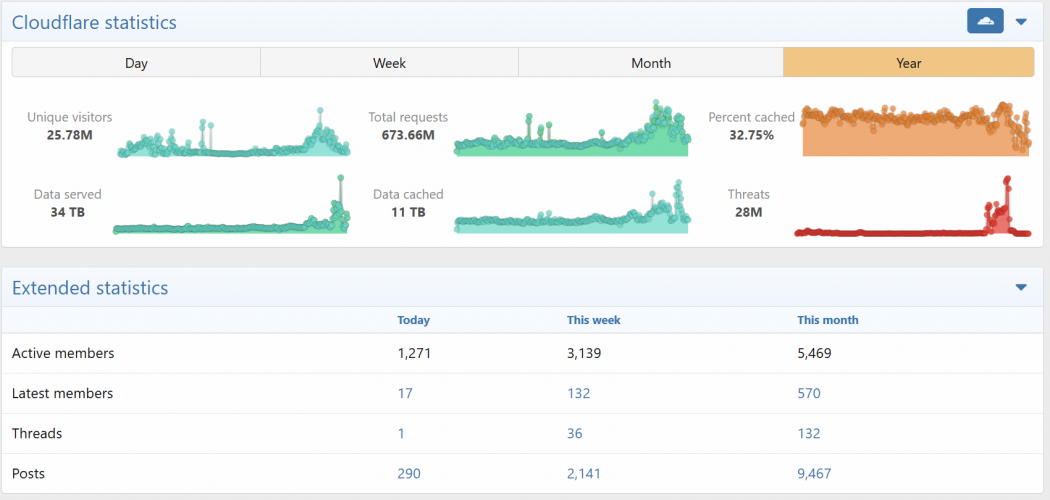Click the Active members row label
Screen dimensions: 1050x500
pos(63,353)
